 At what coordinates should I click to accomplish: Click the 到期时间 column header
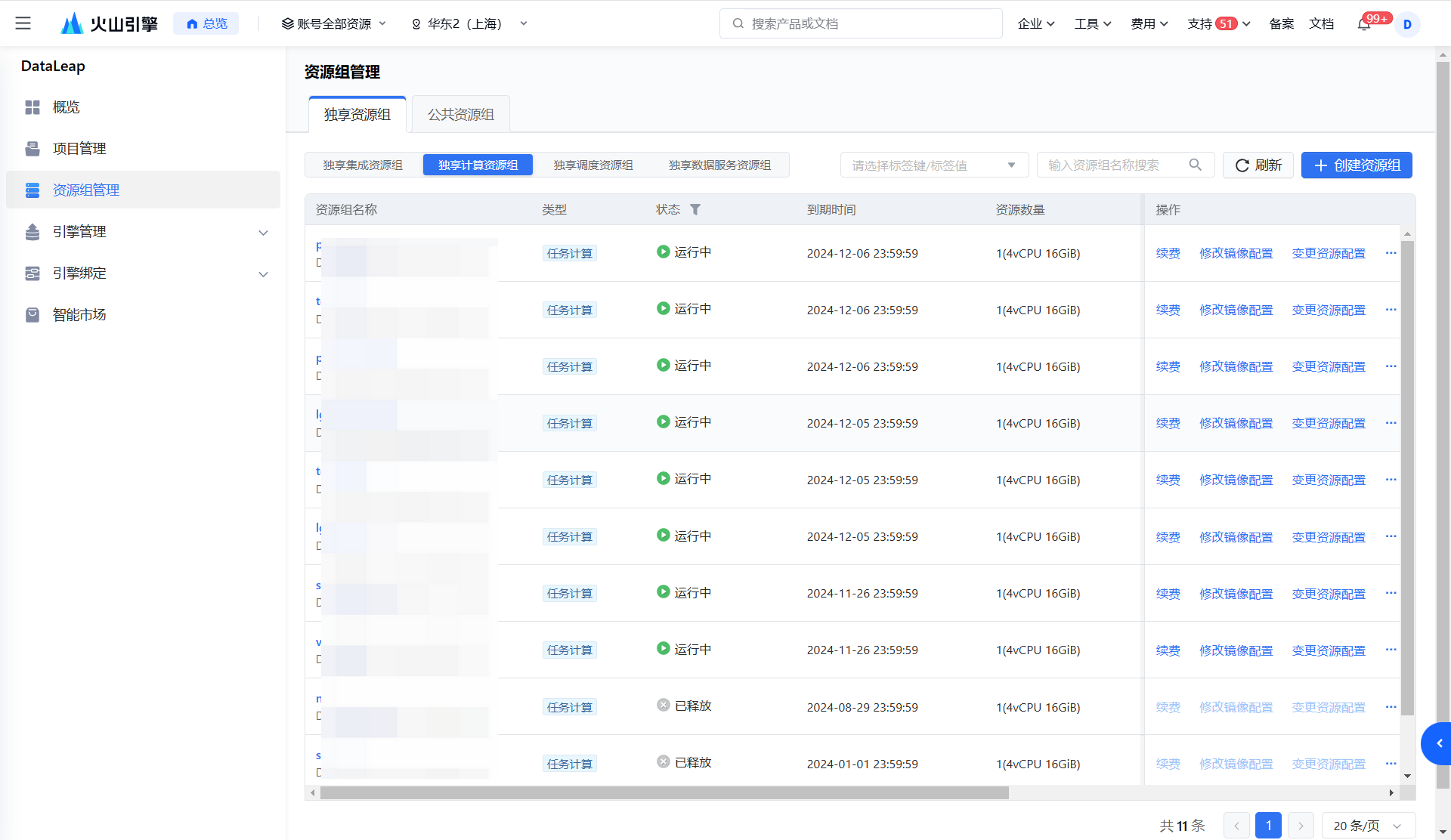point(831,210)
